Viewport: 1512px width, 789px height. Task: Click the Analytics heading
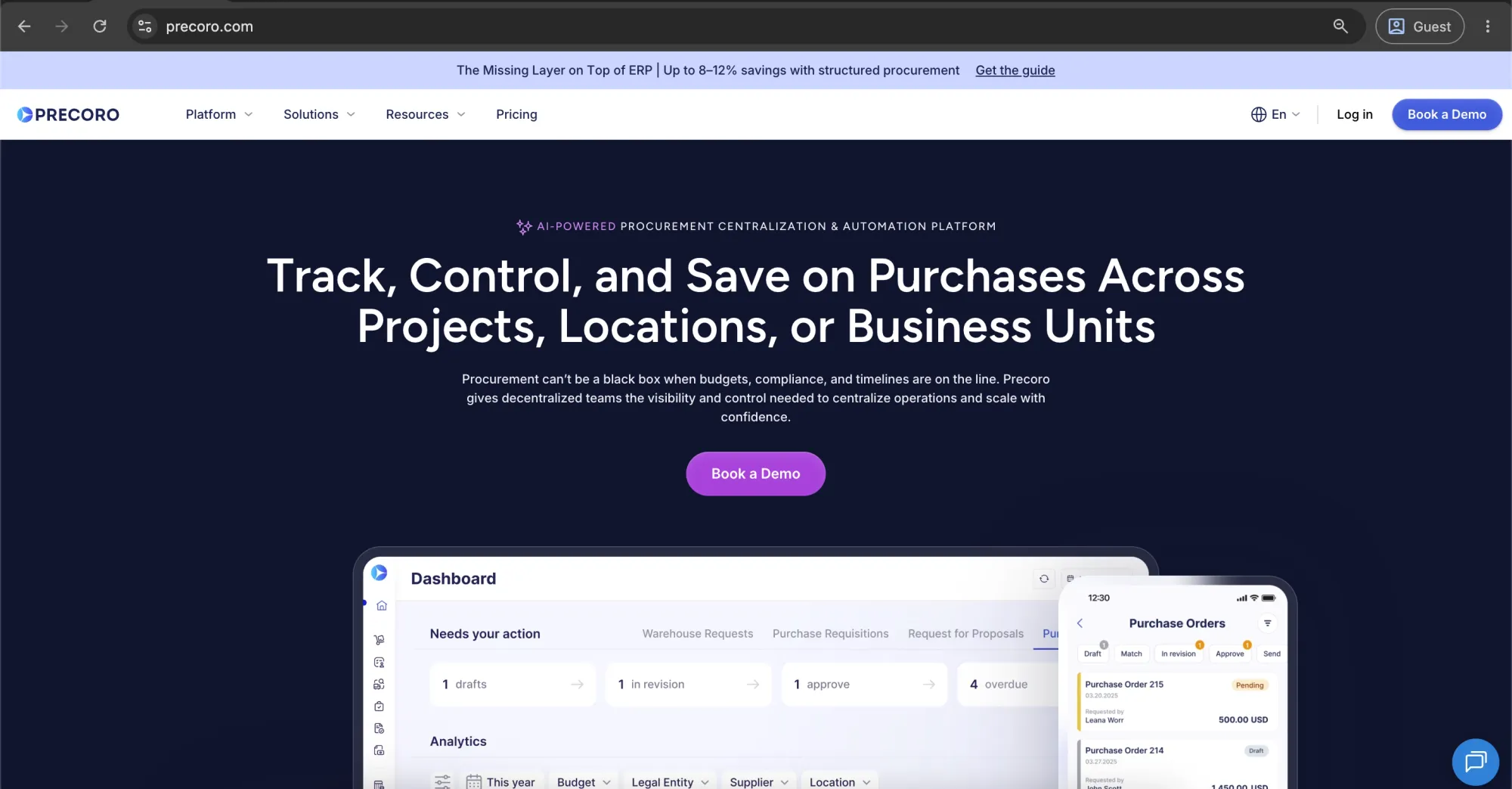click(458, 741)
